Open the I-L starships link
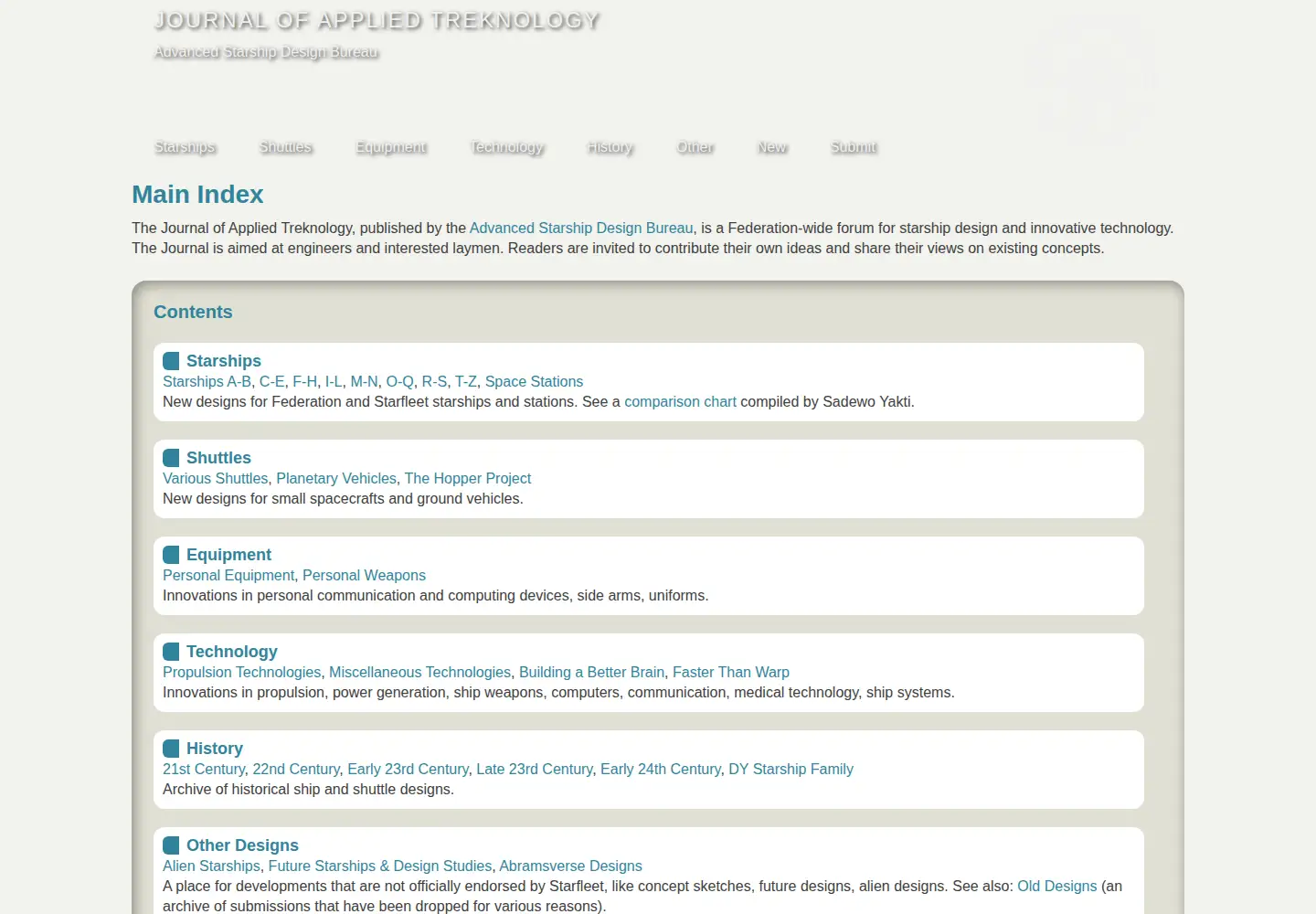The height and width of the screenshot is (914, 1316). 334,381
